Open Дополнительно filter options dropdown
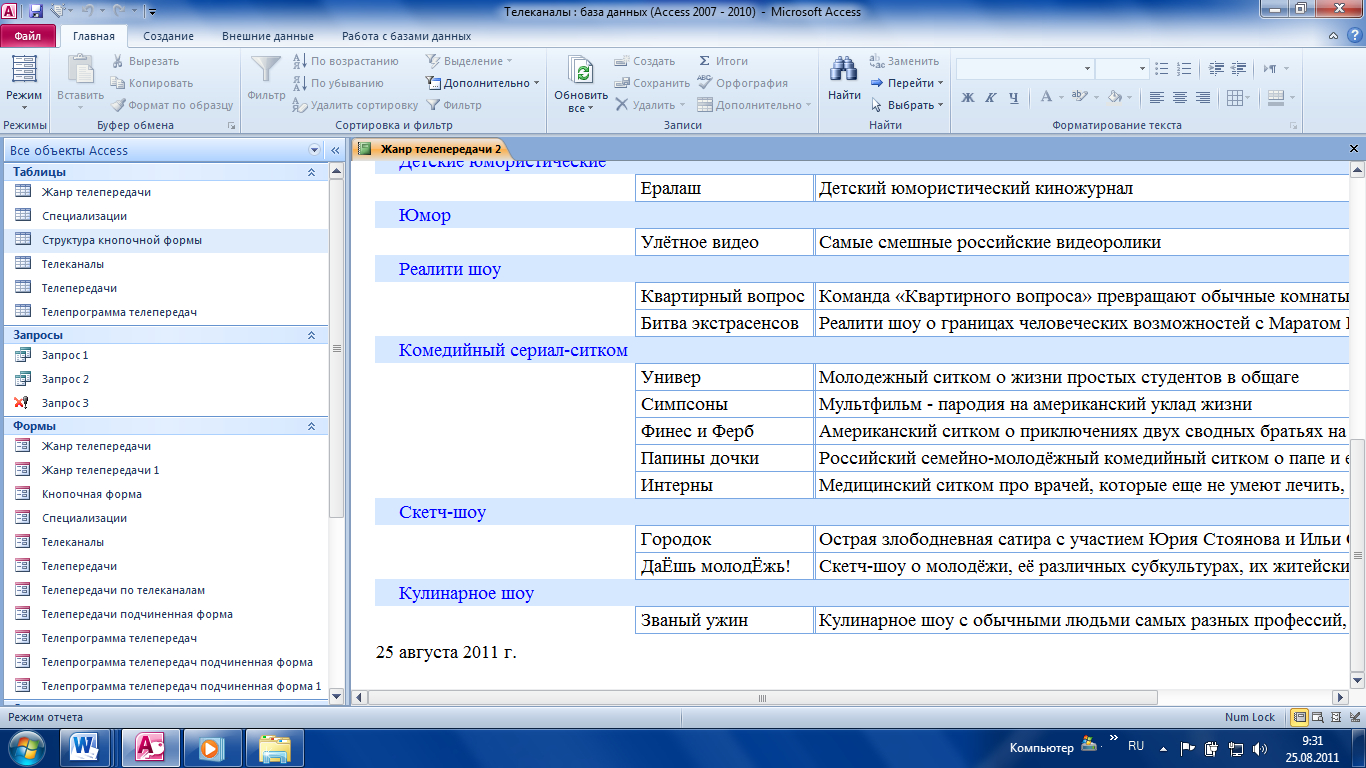This screenshot has width=1366, height=768. tap(482, 83)
